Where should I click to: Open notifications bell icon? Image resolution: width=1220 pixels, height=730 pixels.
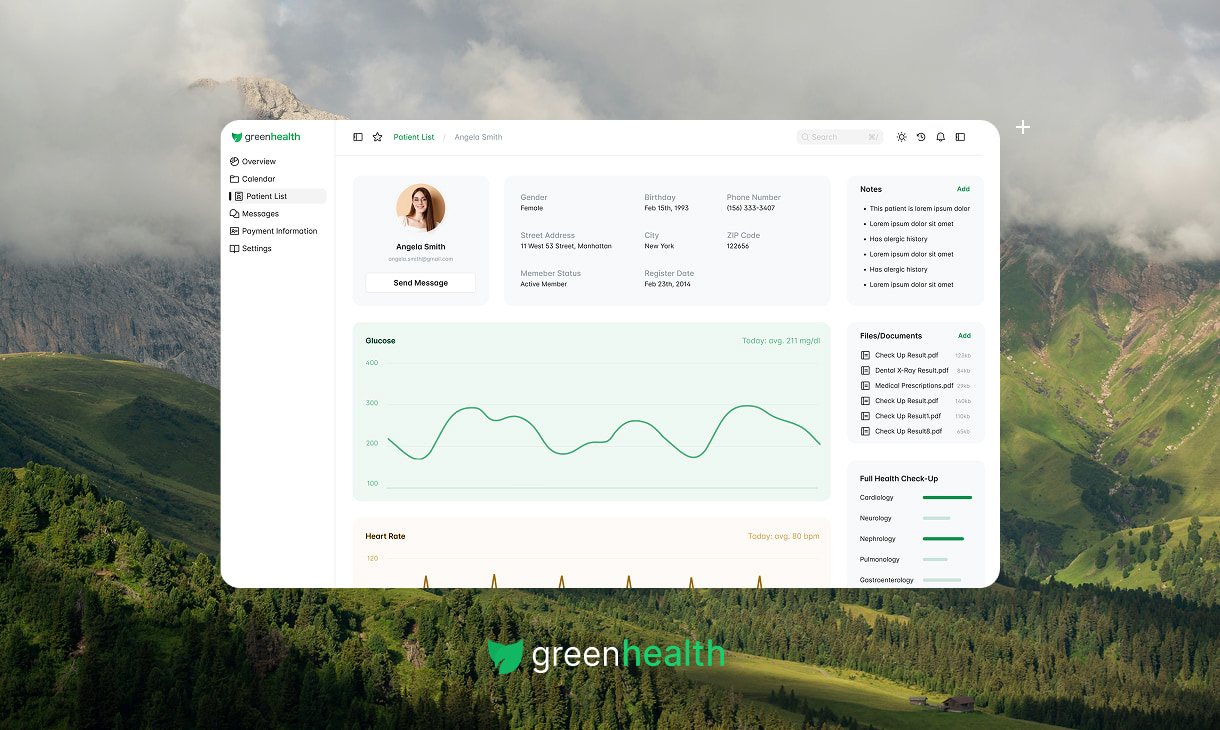pyautogui.click(x=940, y=137)
